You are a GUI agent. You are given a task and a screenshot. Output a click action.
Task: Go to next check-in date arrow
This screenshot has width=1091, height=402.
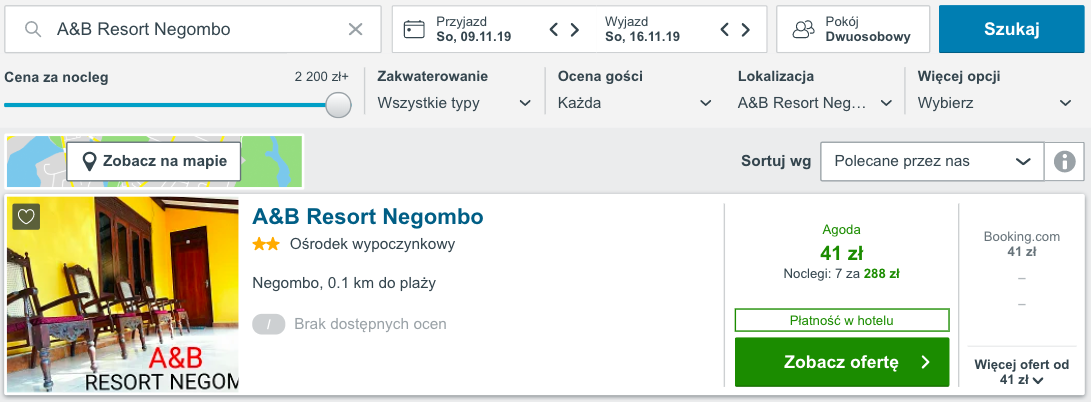coord(575,29)
